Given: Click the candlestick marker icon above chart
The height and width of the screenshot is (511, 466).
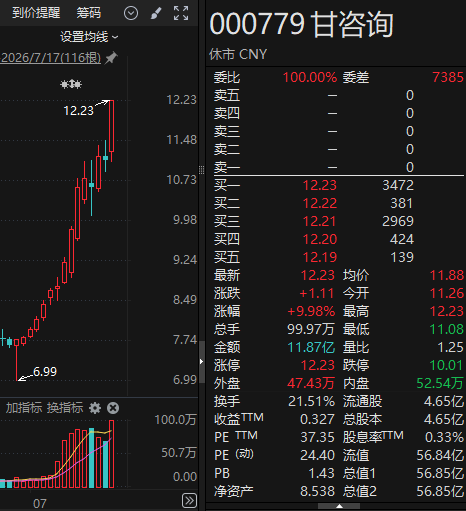Looking at the screenshot, I should click(x=71, y=84).
